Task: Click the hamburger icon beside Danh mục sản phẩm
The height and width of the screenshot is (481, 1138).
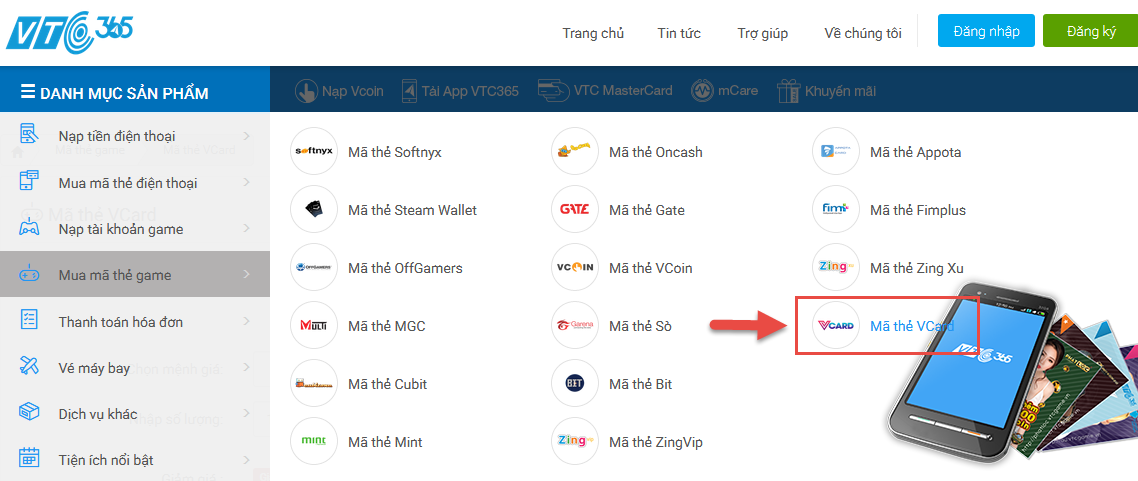Action: (28, 92)
